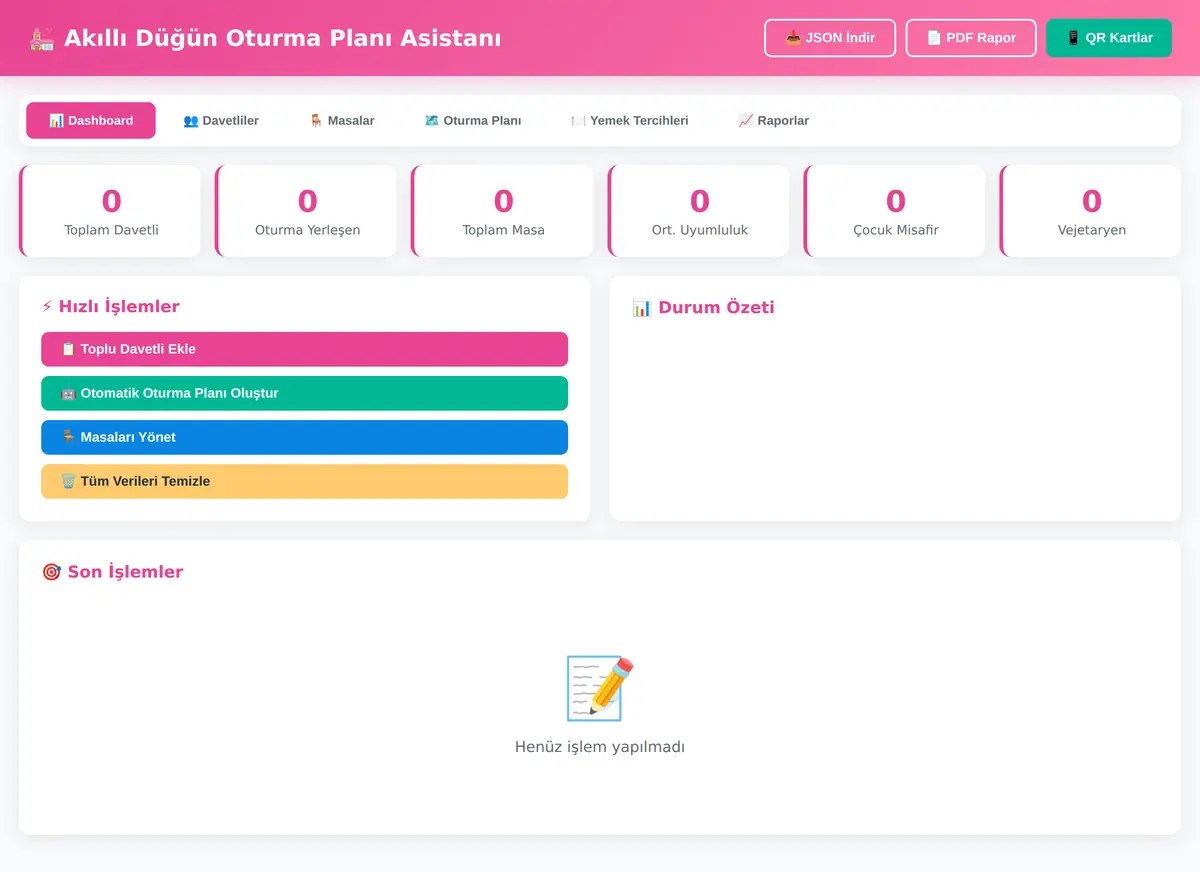Click Tüm Verileri Temizle
The height and width of the screenshot is (872, 1200).
click(304, 481)
